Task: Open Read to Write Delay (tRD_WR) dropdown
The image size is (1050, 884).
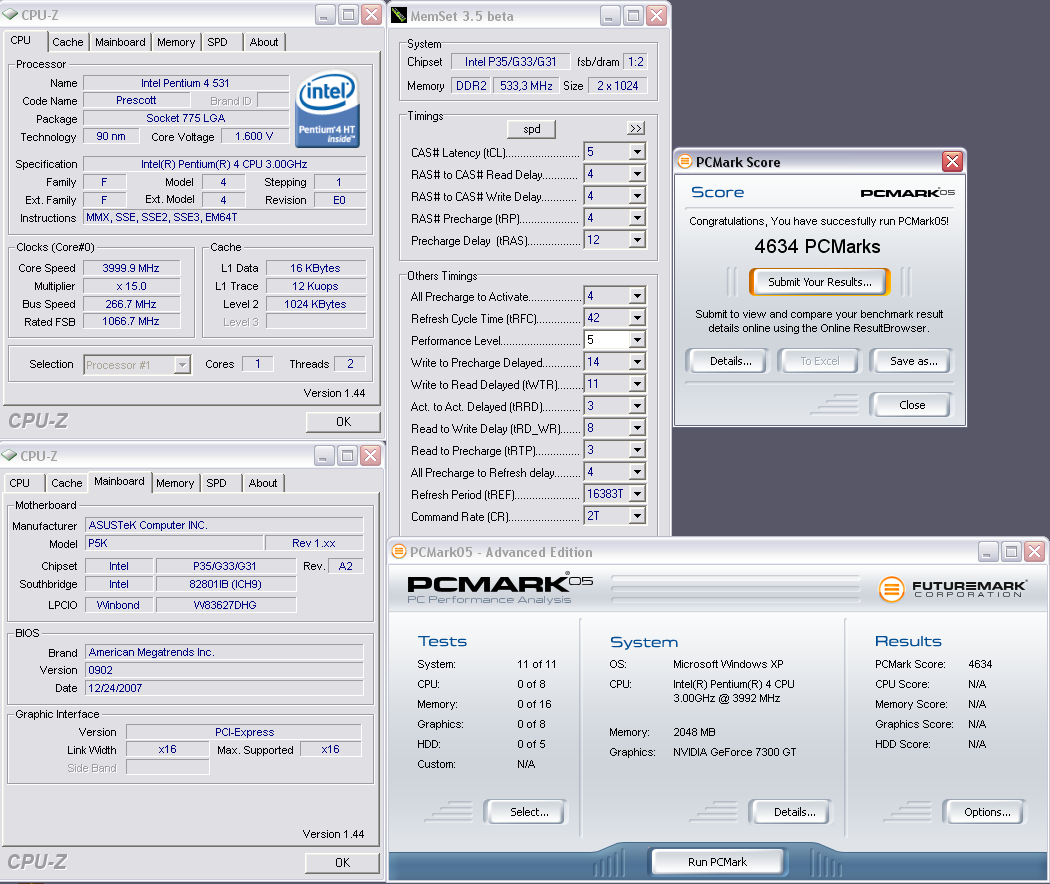Action: coord(637,428)
